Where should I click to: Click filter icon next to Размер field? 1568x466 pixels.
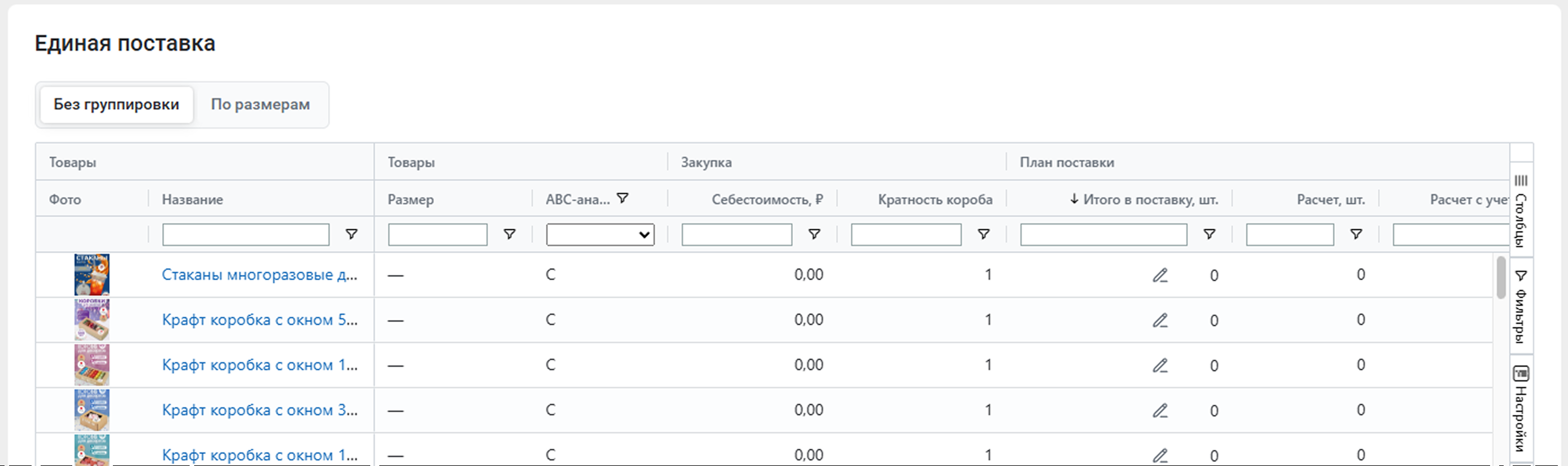click(x=510, y=234)
